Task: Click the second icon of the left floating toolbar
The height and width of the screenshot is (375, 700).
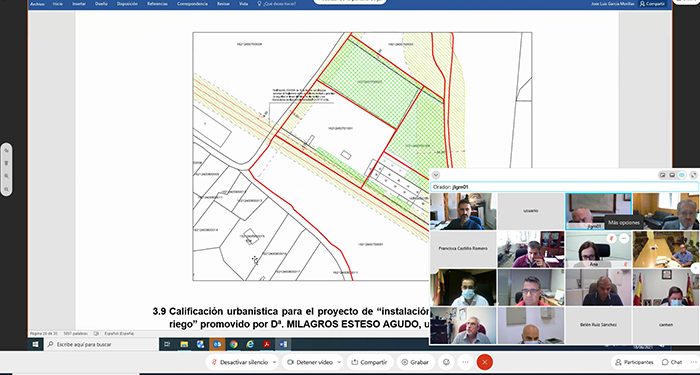Action: (x=6, y=163)
